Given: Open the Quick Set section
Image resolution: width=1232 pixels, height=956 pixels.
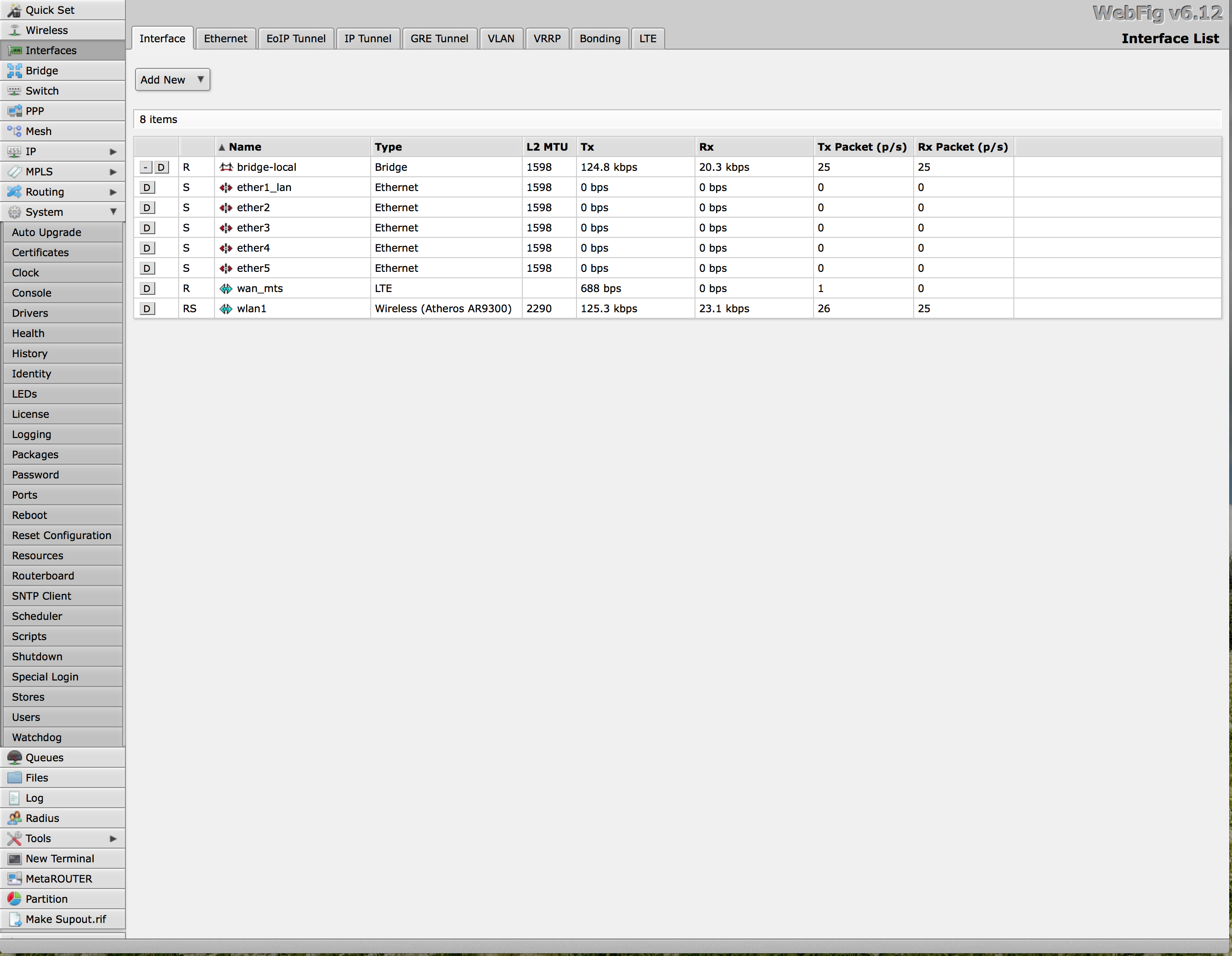Looking at the screenshot, I should click(x=50, y=10).
